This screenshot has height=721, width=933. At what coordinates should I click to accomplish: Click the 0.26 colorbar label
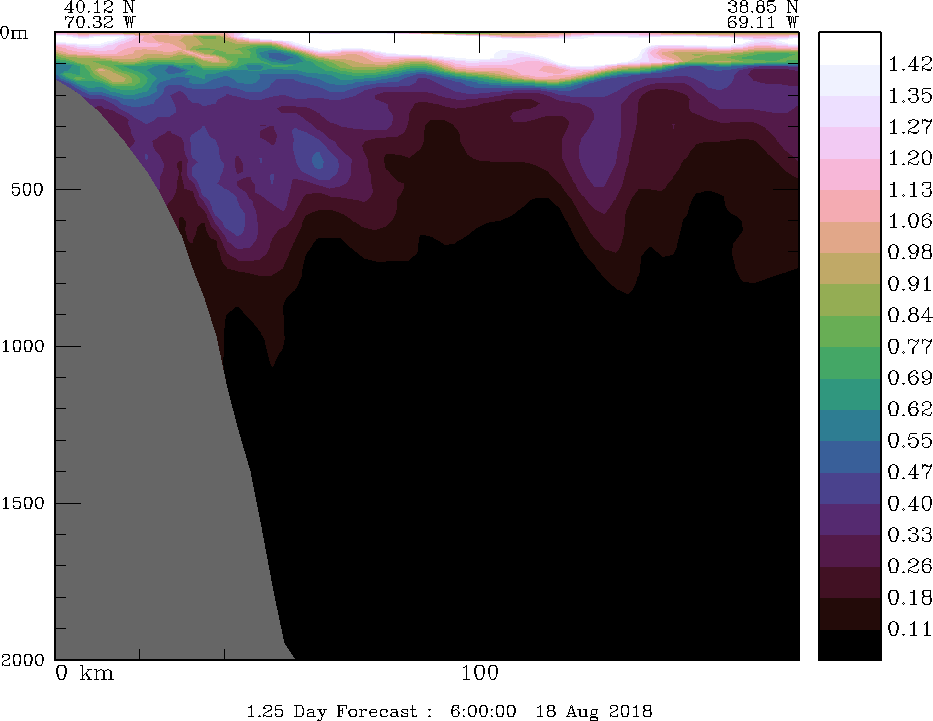(x=910, y=566)
